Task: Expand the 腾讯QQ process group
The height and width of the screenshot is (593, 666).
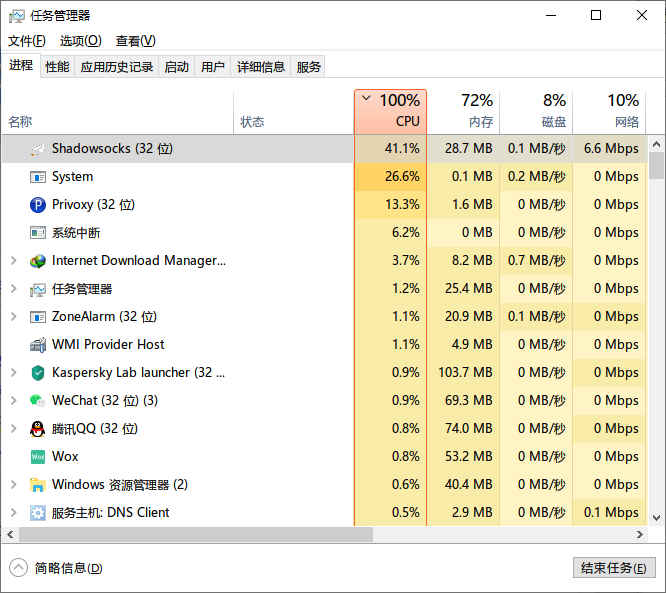Action: (14, 429)
